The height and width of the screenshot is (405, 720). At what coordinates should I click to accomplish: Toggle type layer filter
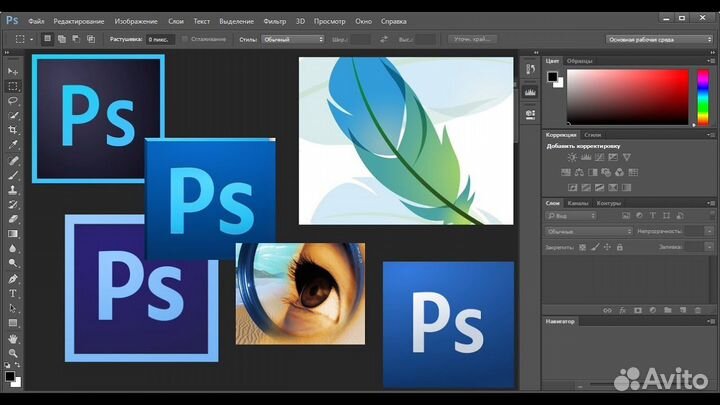[652, 215]
